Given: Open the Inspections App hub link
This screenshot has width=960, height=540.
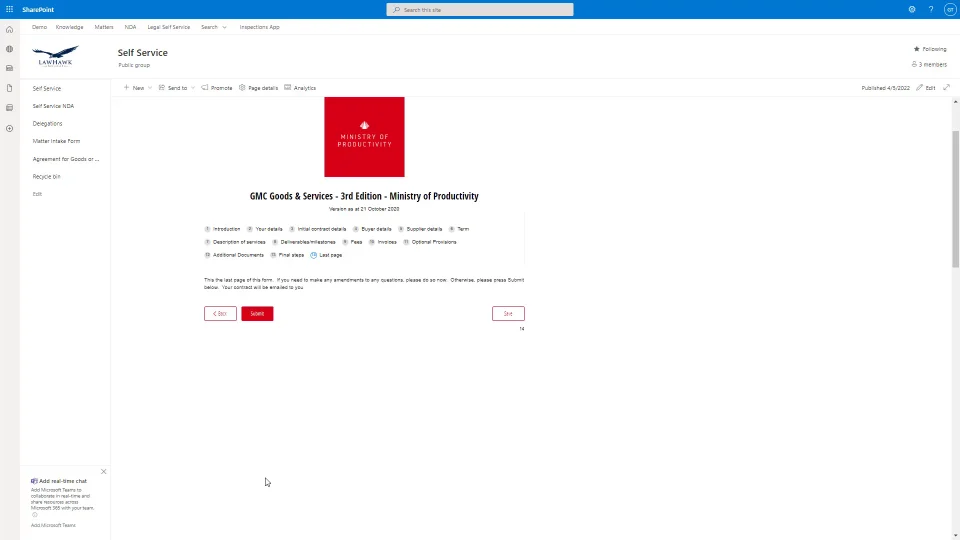Looking at the screenshot, I should [260, 27].
